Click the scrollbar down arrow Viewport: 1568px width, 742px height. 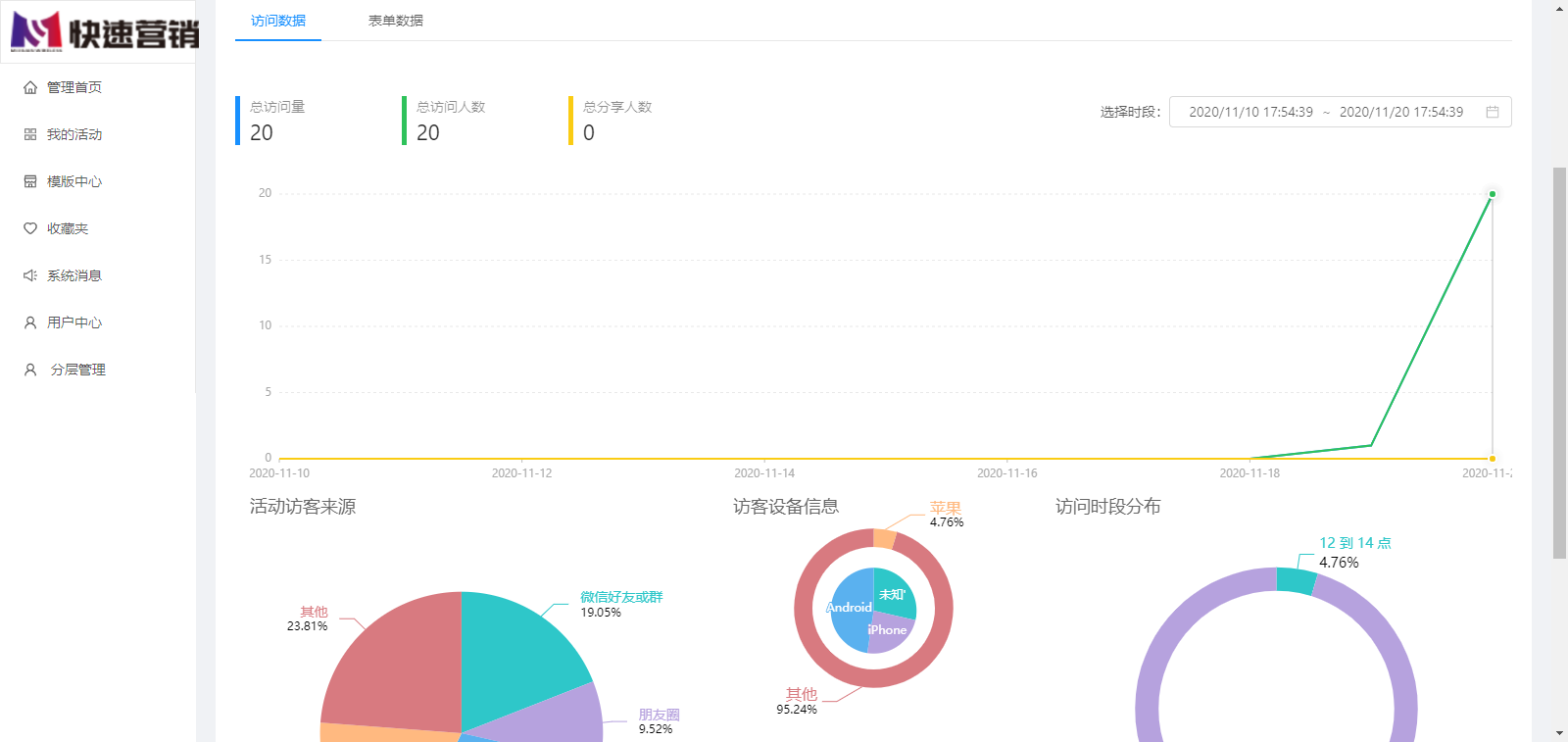tap(1559, 733)
